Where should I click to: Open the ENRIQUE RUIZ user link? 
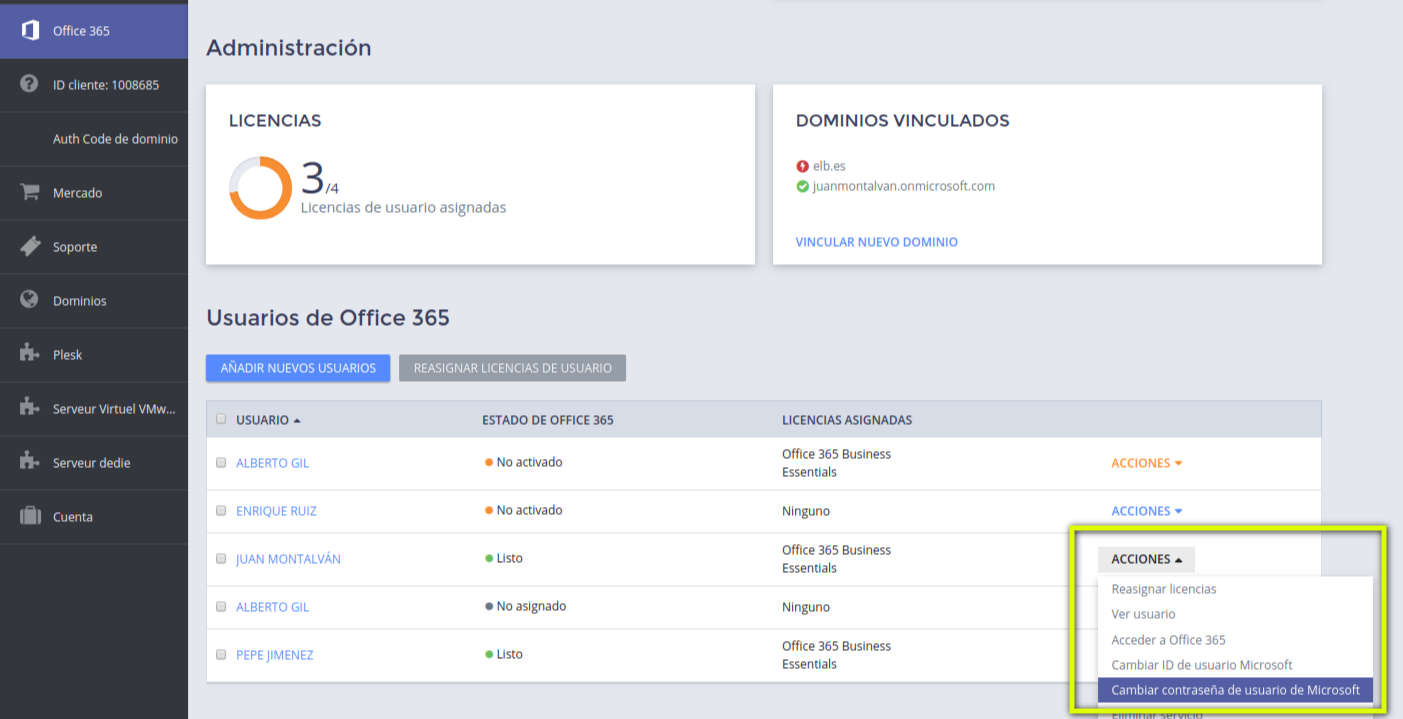tap(276, 511)
